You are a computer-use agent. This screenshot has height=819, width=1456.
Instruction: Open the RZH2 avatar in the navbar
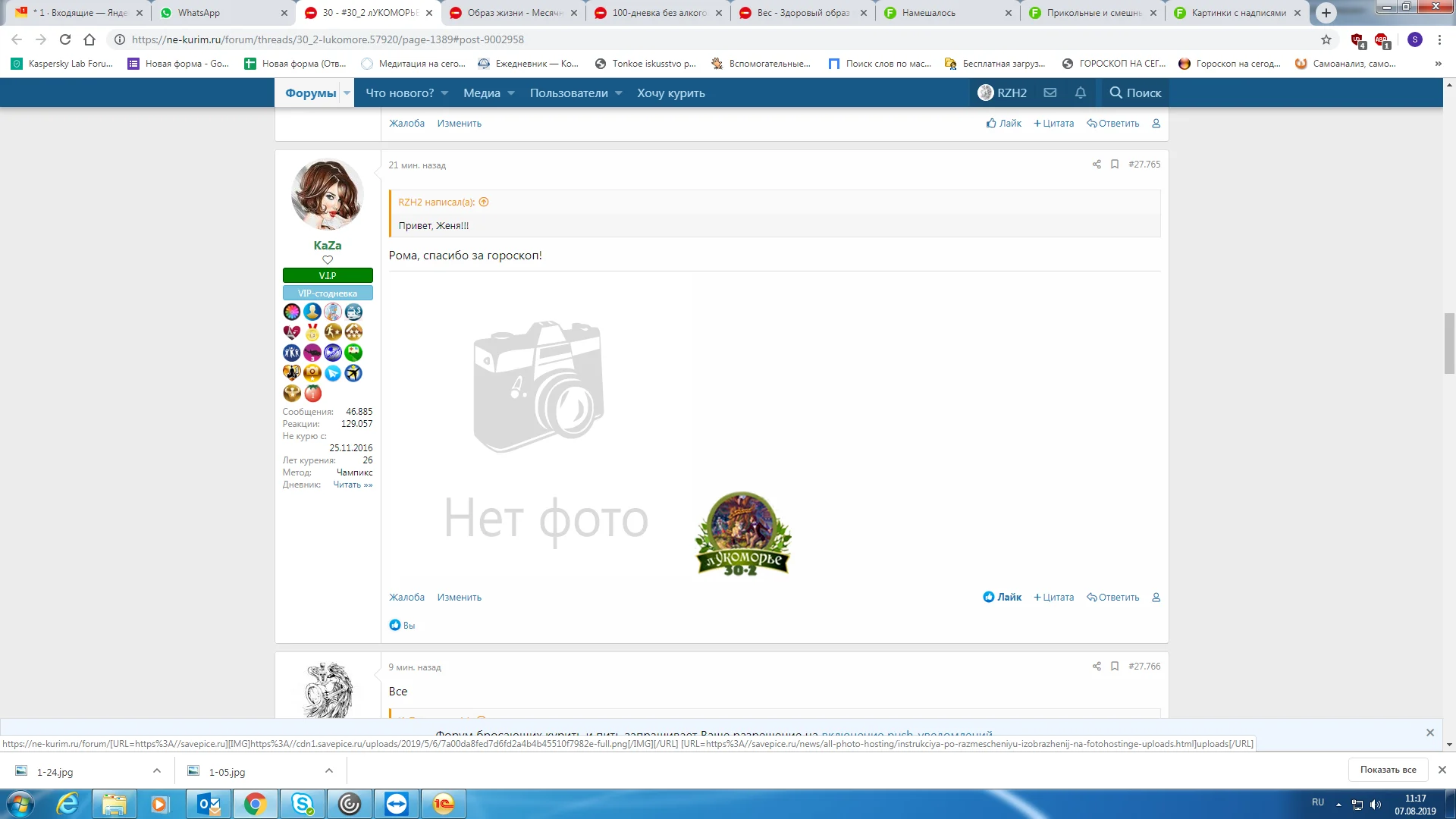tap(986, 93)
